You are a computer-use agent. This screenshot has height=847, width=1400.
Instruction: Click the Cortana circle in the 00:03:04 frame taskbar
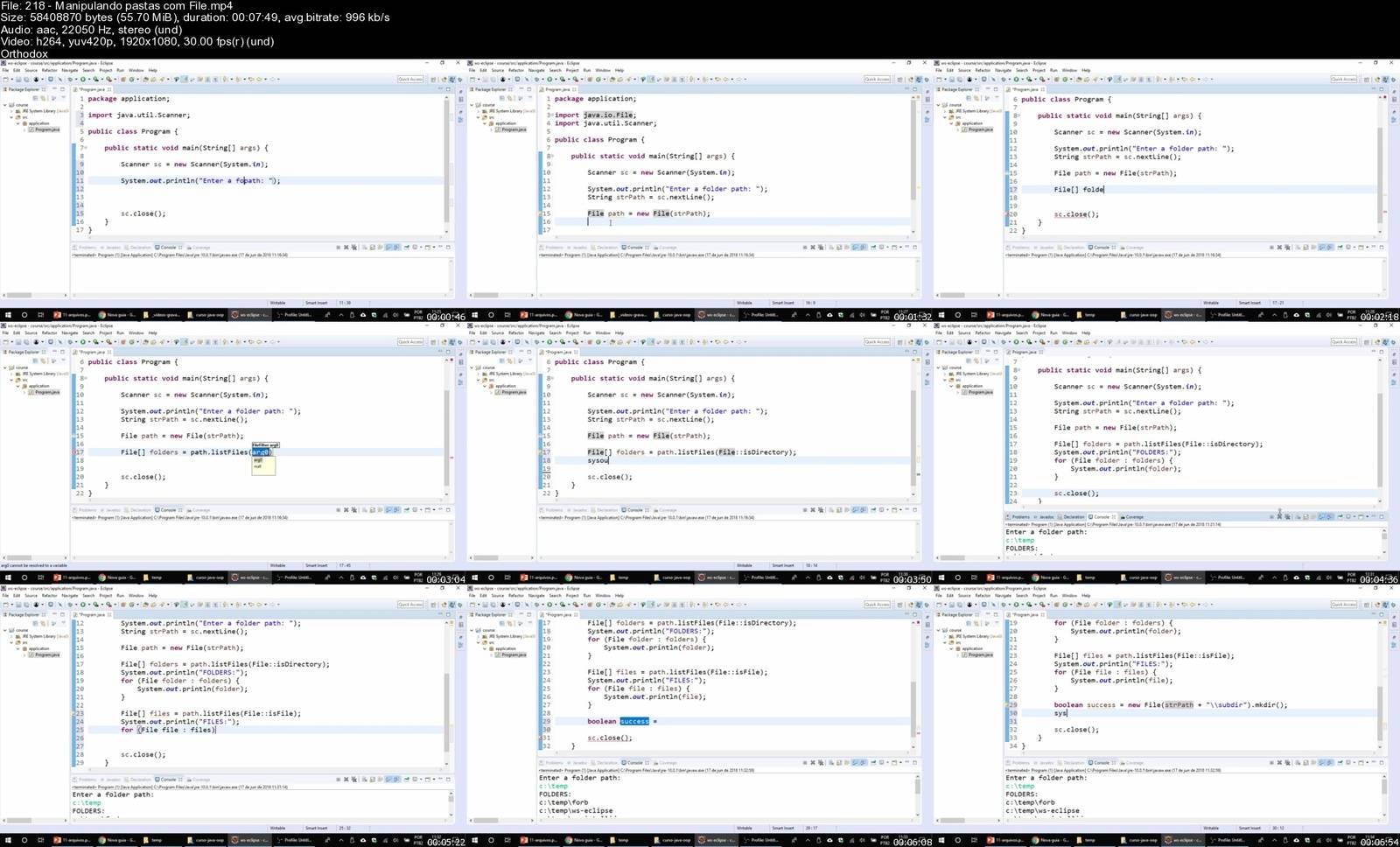tap(24, 577)
